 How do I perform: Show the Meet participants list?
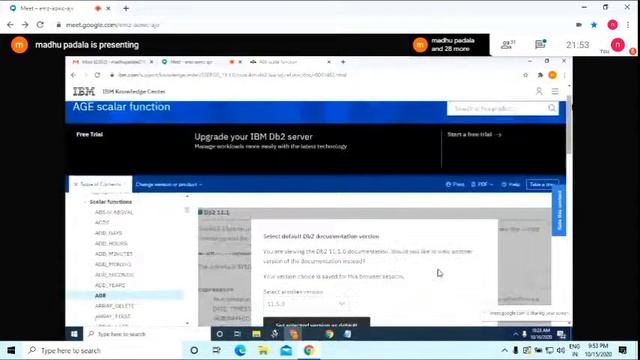point(508,44)
